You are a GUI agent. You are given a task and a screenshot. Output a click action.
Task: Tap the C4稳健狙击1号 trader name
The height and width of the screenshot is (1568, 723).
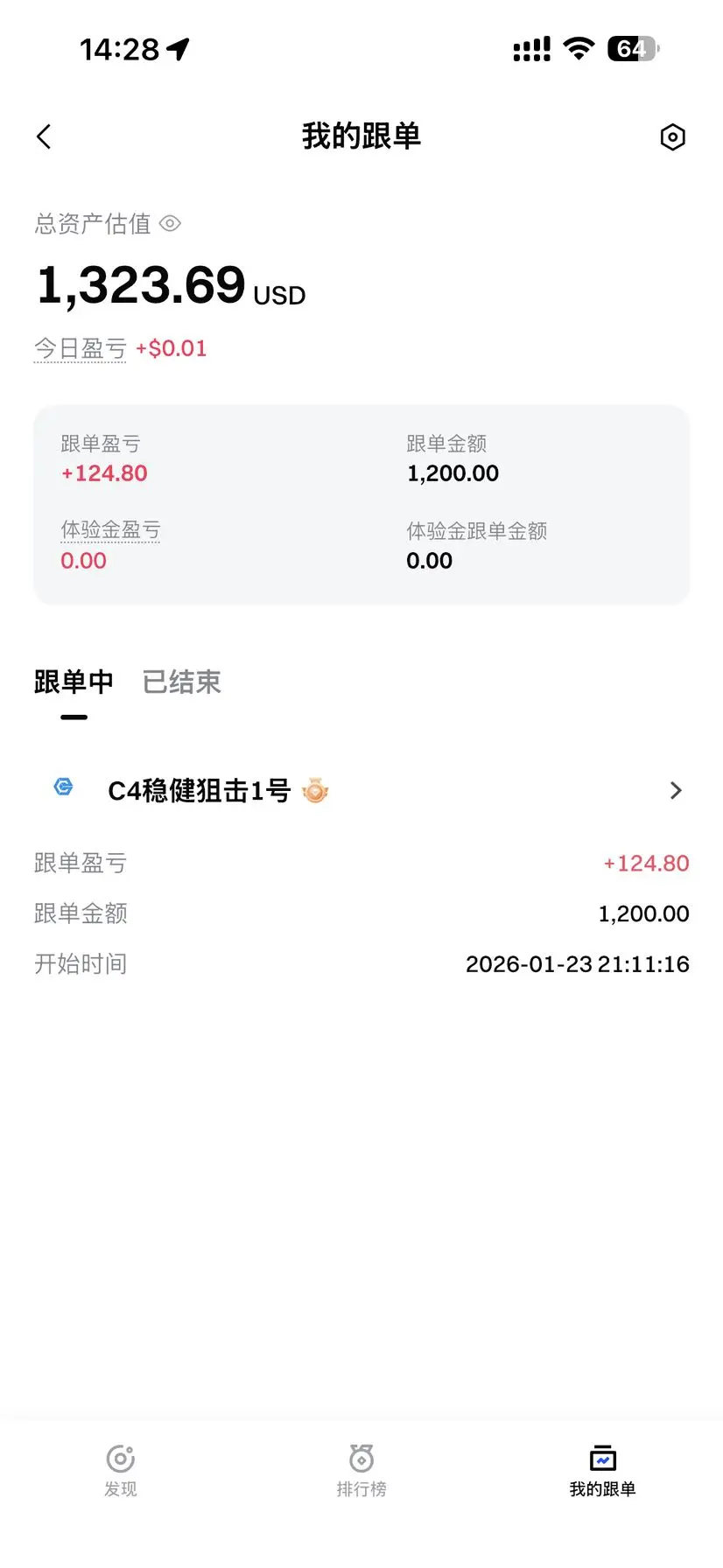click(x=199, y=790)
